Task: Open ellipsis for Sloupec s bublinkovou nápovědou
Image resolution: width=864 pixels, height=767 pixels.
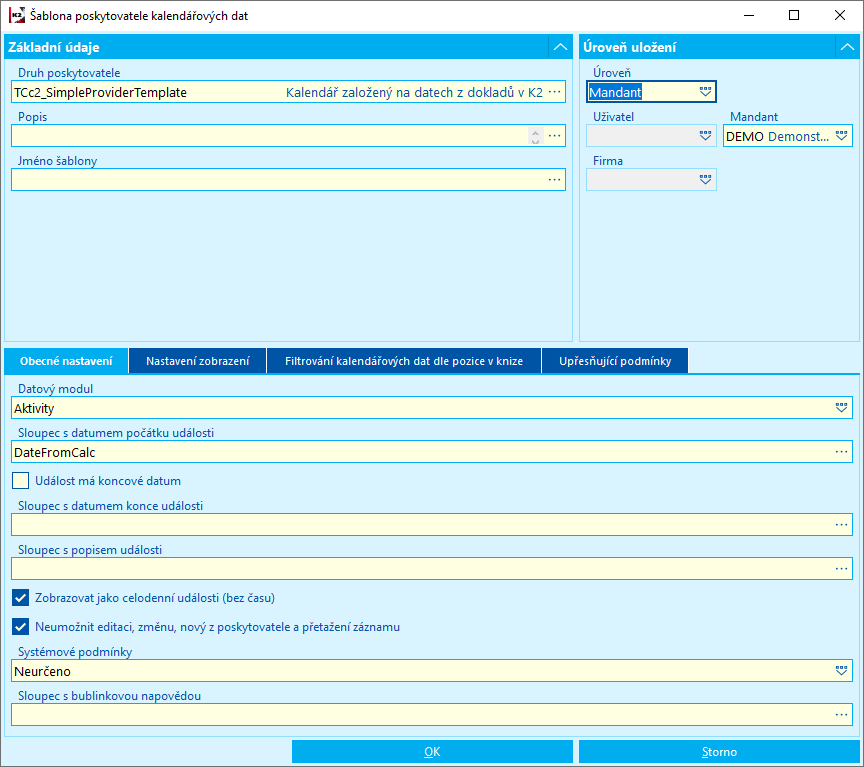Action: (x=841, y=715)
